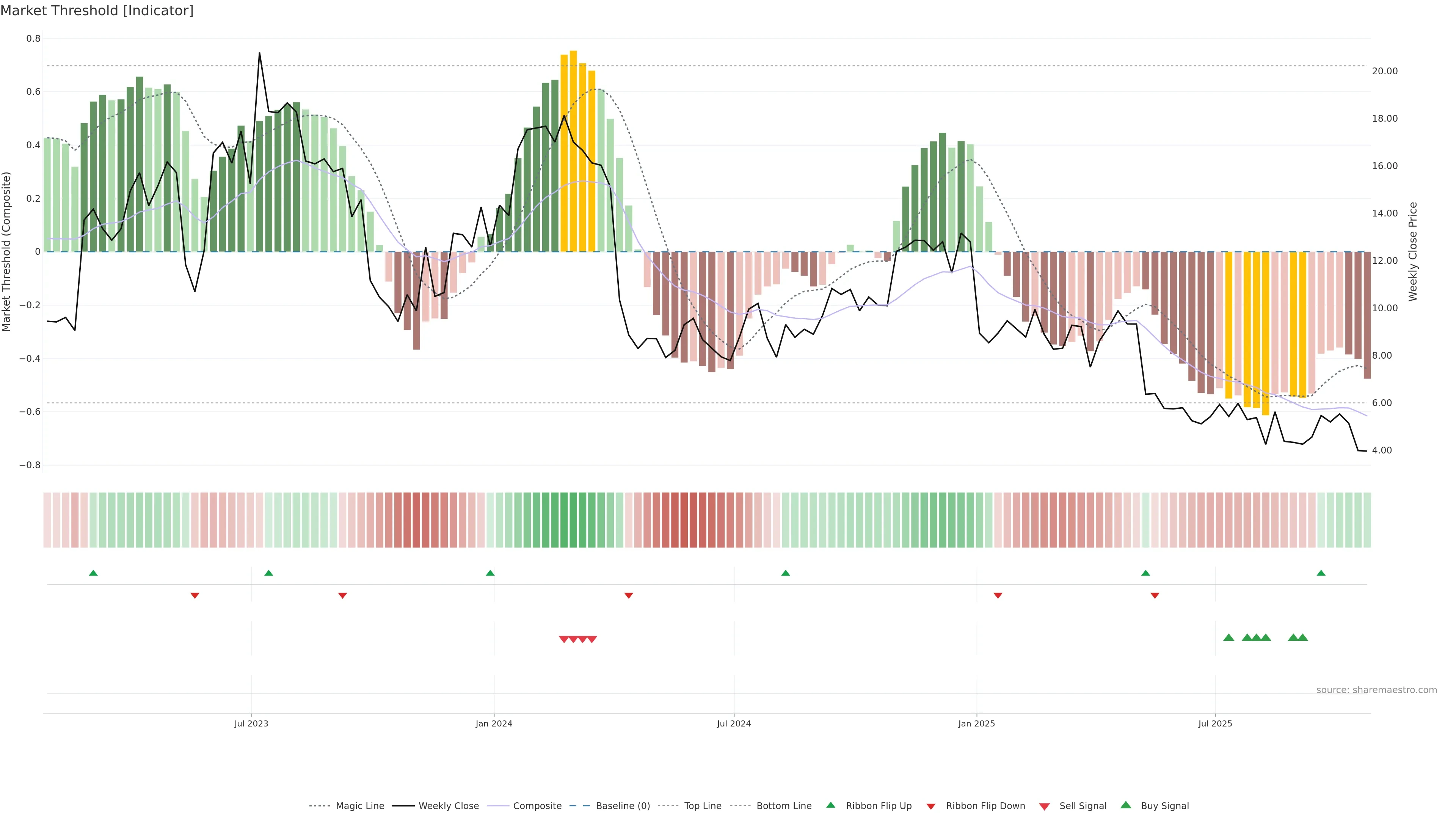Screen dimensions: 1456x819
Task: Toggle the Bottom Line legend entry
Action: (783, 806)
